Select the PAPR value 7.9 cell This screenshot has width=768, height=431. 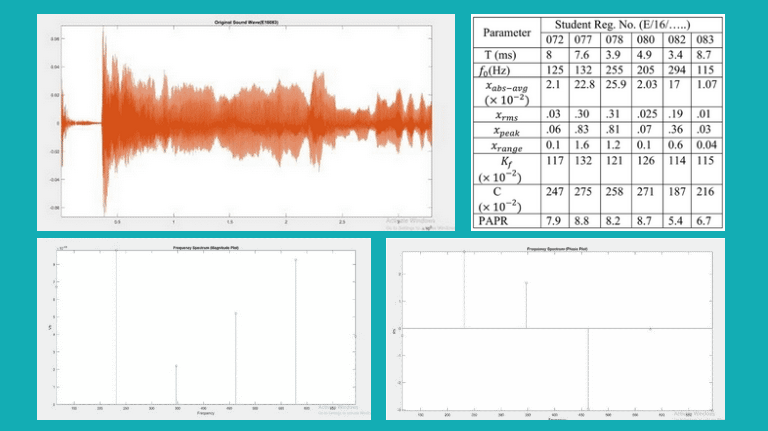point(553,219)
